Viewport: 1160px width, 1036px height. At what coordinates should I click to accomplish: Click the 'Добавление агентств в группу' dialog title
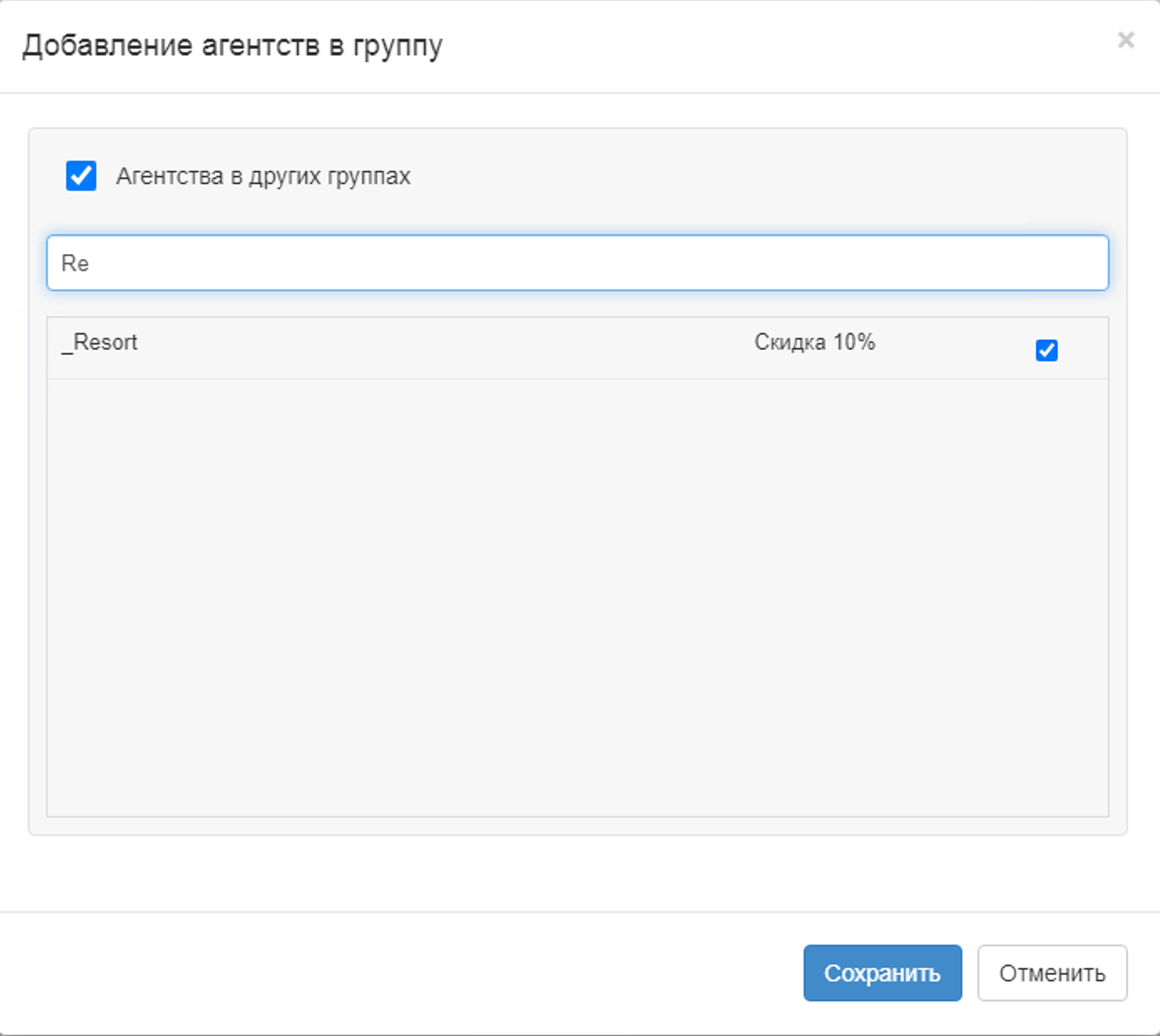(233, 46)
